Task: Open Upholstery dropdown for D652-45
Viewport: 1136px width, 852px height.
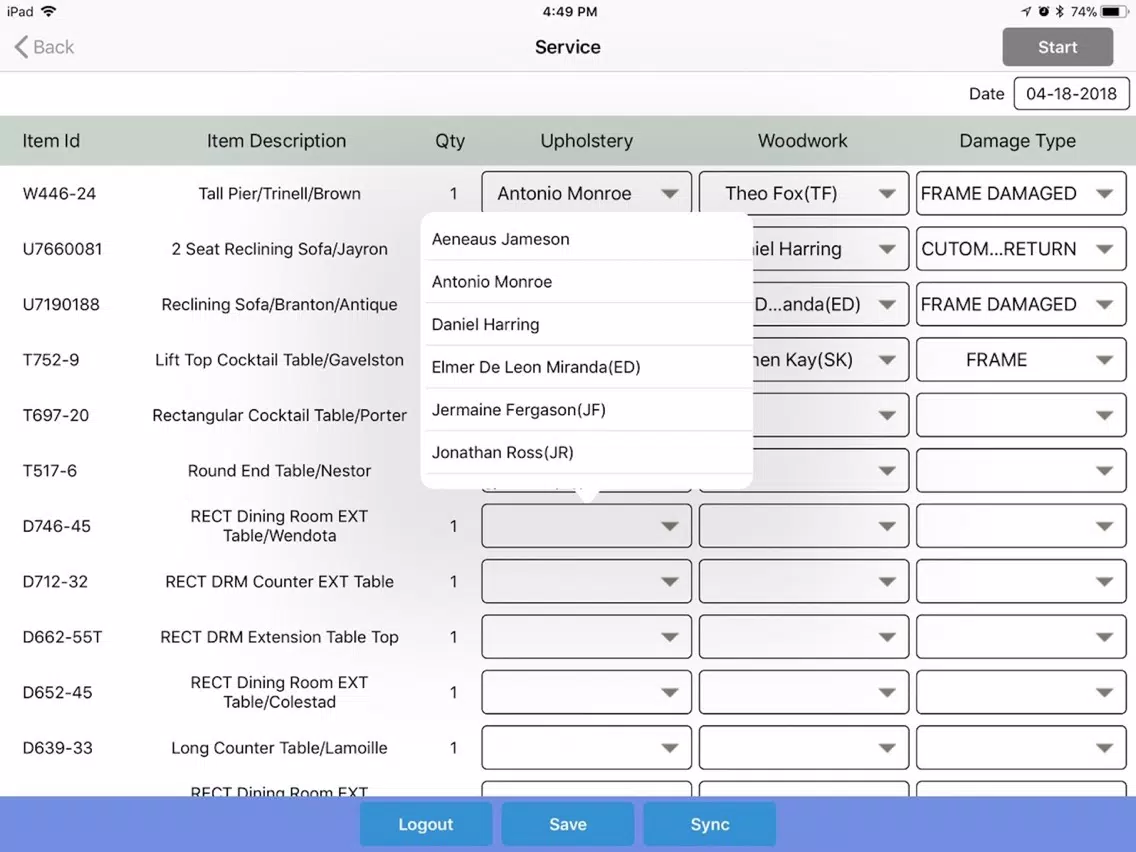Action: [586, 693]
